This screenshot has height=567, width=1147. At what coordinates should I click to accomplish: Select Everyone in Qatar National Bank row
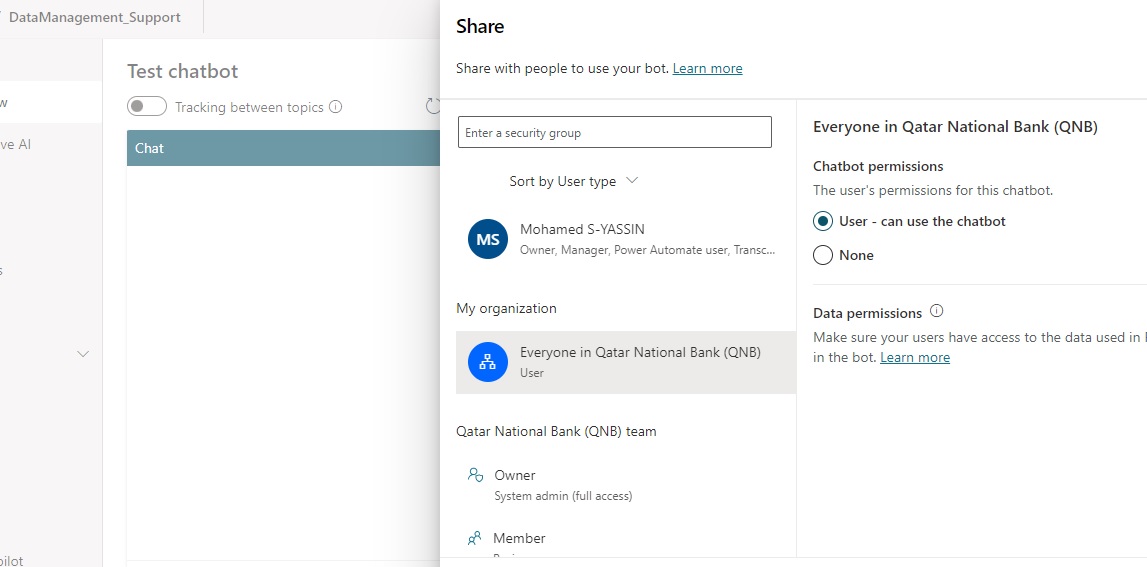625,362
